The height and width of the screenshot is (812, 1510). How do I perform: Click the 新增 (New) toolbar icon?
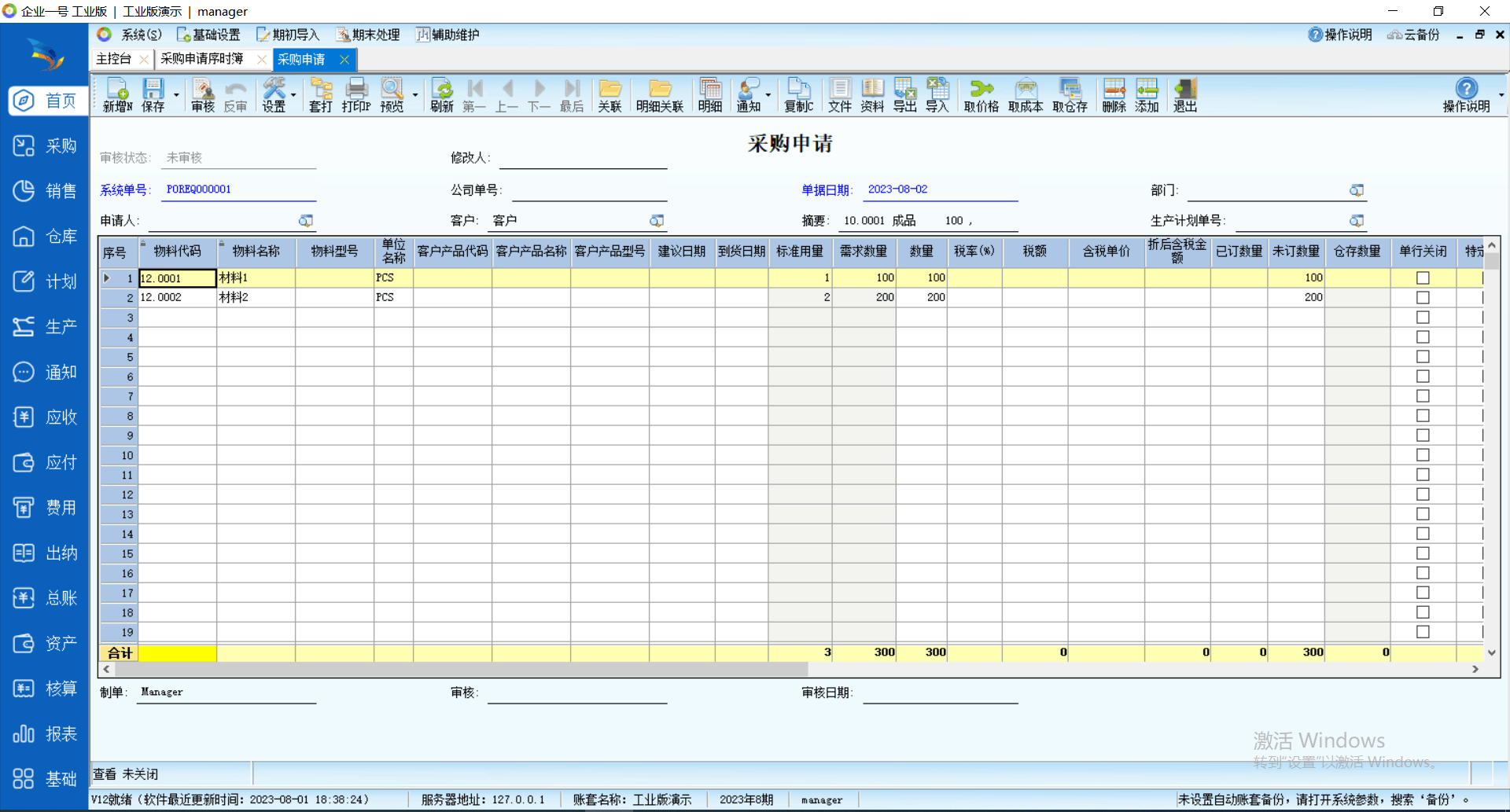[x=117, y=95]
